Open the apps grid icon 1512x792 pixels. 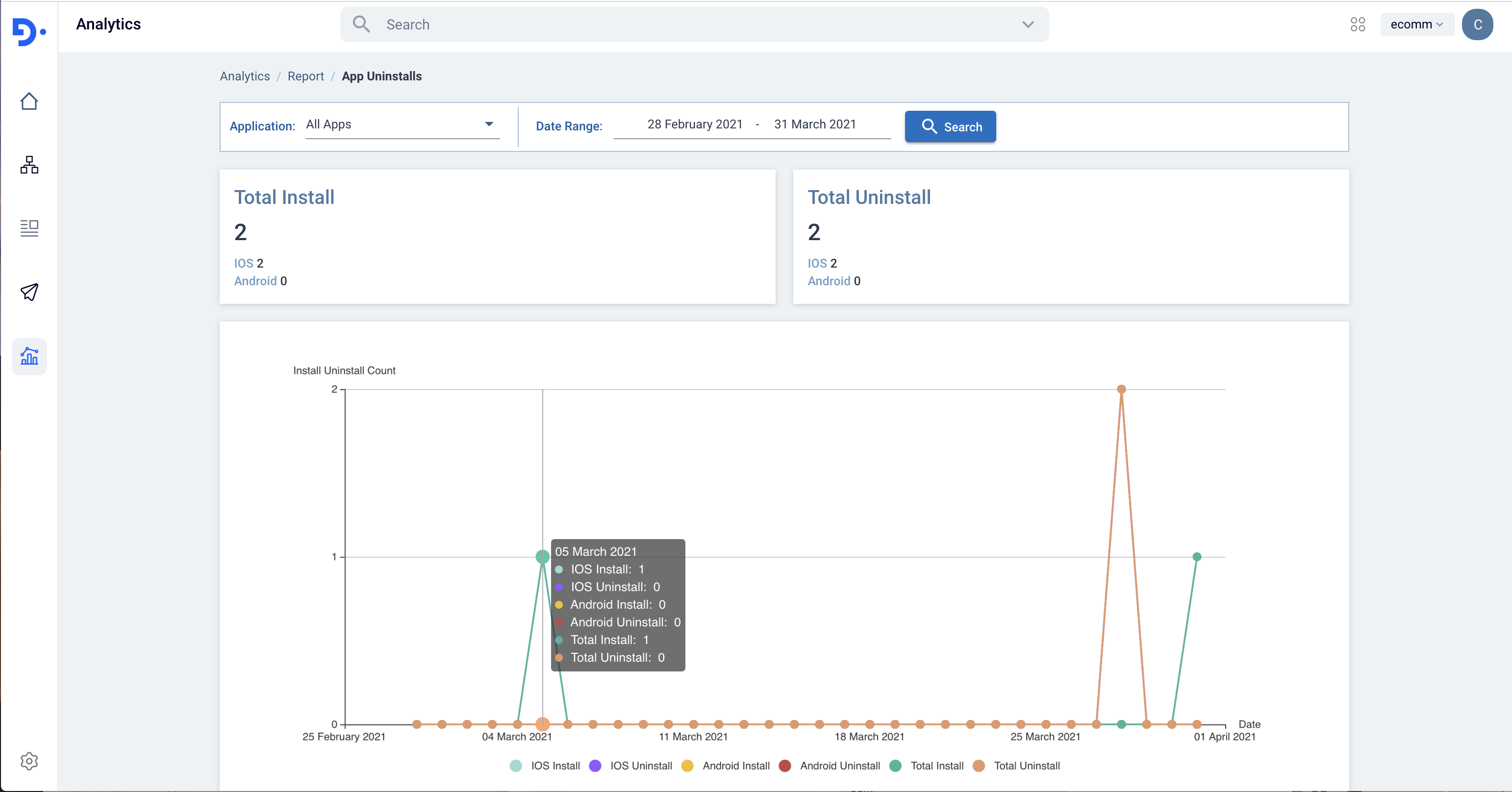pyautogui.click(x=1358, y=24)
